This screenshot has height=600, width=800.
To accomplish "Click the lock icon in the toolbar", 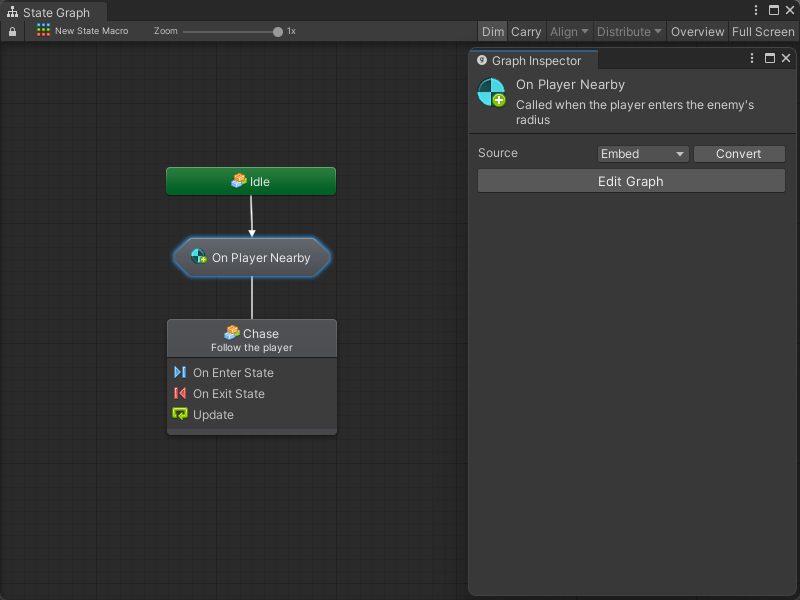I will coord(12,32).
